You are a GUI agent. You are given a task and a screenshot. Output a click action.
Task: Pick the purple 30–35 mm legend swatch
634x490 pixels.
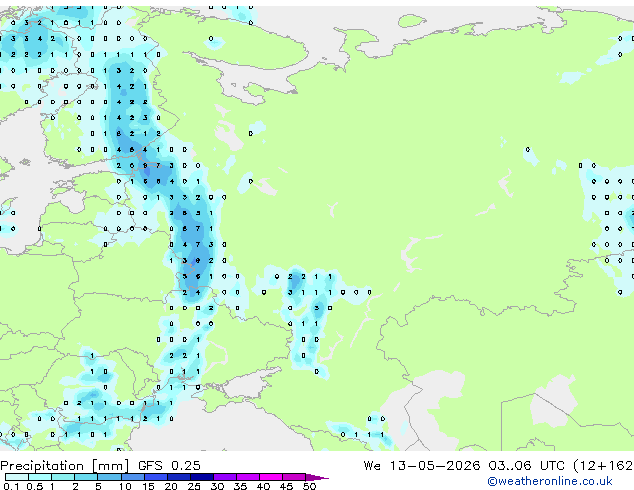point(225,477)
